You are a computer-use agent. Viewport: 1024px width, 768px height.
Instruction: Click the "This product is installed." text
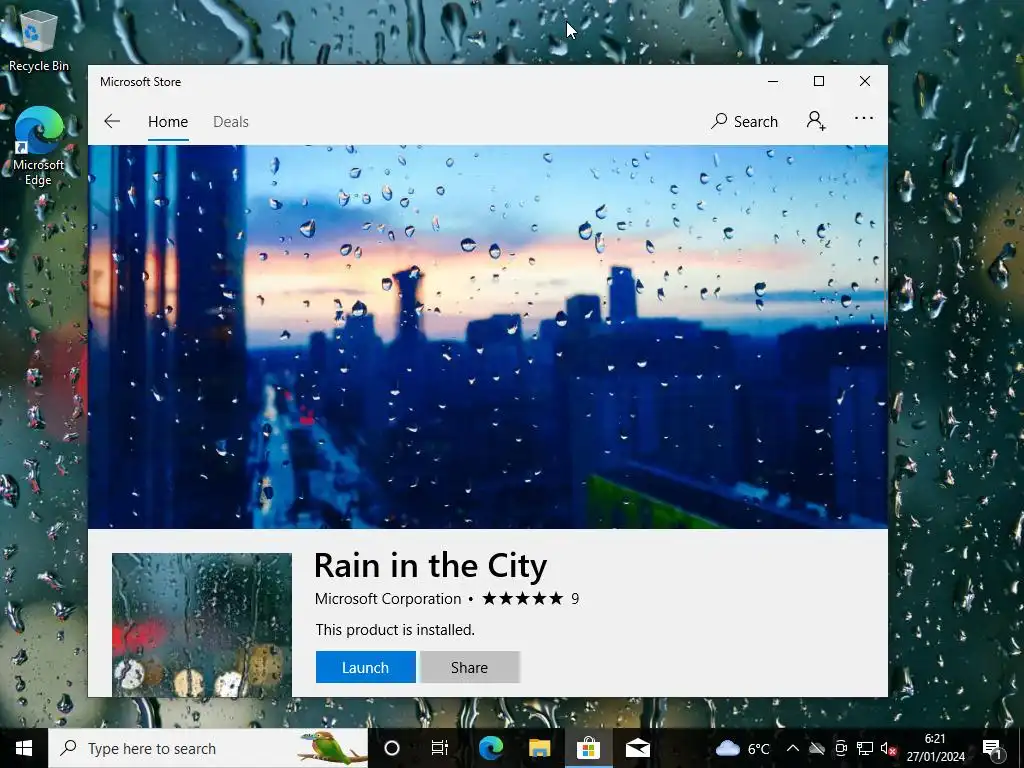pyautogui.click(x=395, y=630)
